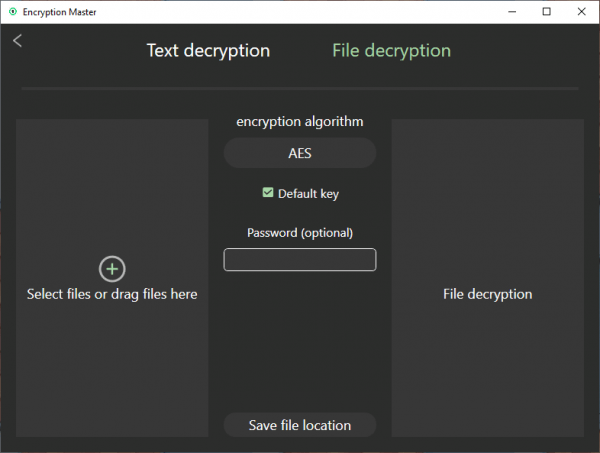Click the Encryption Master app logo in title bar
Image resolution: width=600 pixels, height=453 pixels.
coord(13,12)
